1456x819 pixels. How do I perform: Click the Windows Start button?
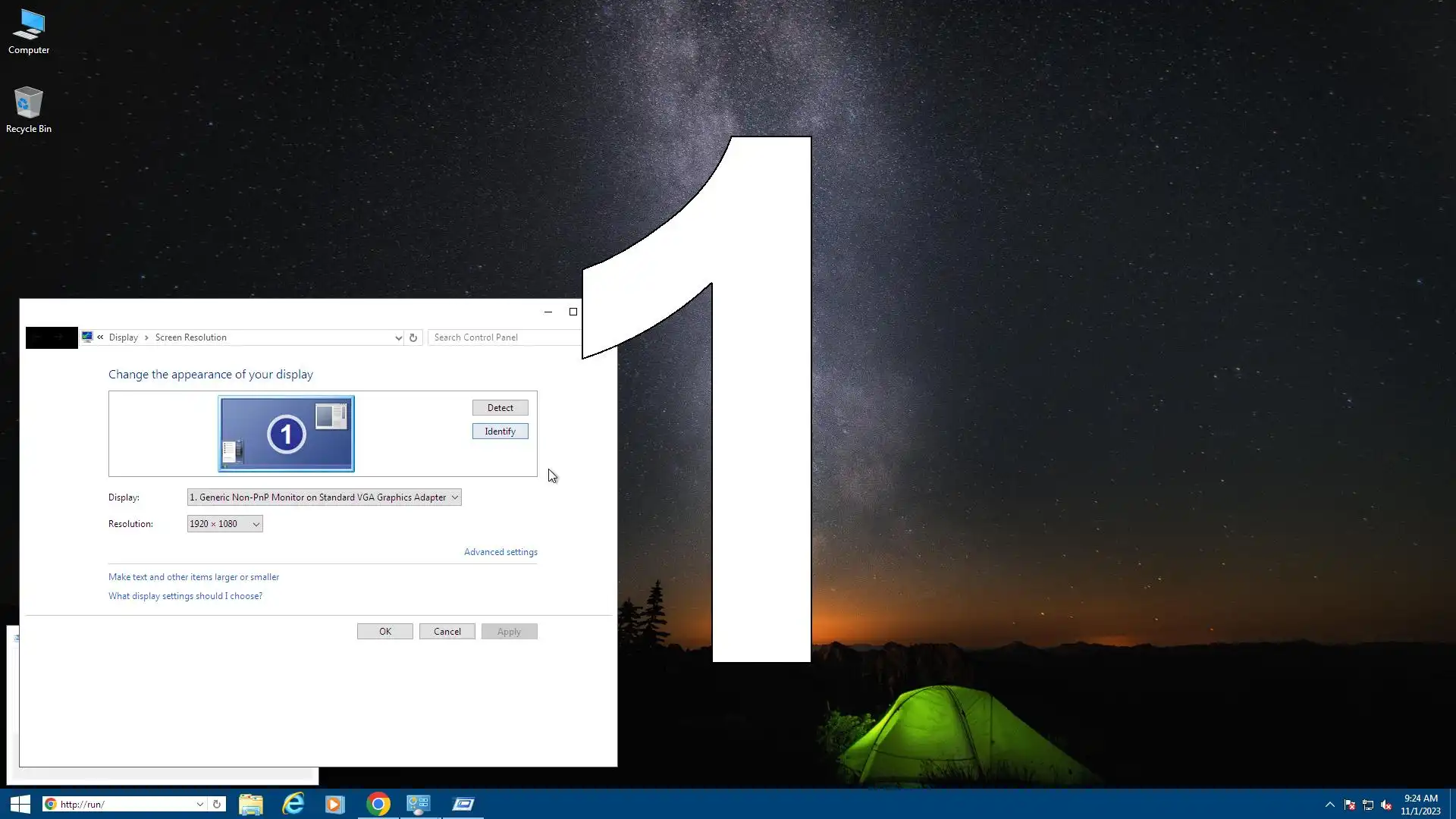(20, 804)
